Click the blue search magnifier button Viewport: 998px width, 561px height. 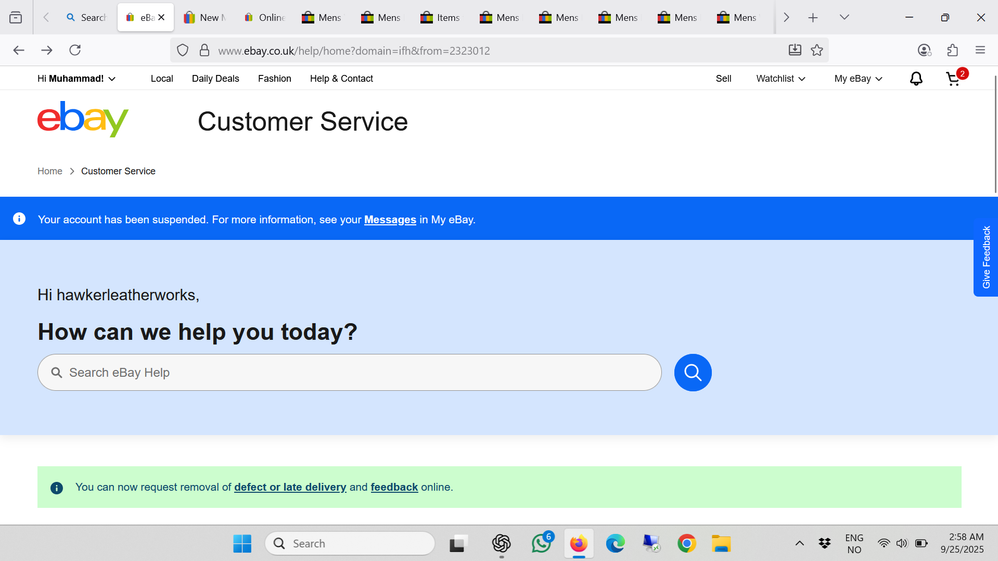692,373
